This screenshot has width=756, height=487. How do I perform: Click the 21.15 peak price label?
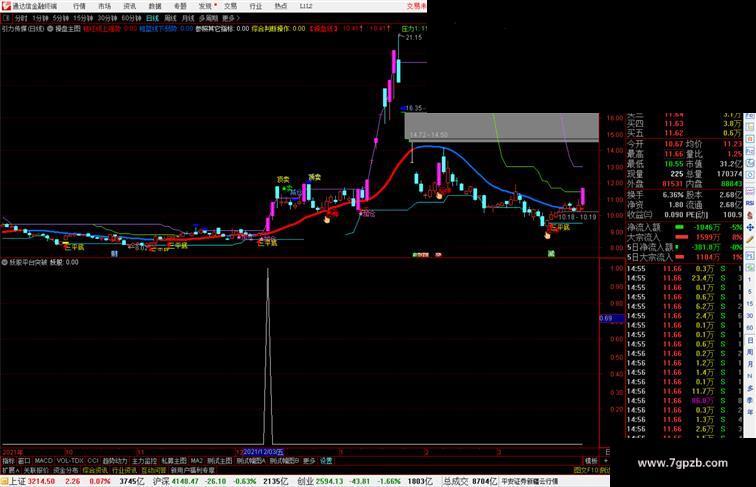(414, 38)
